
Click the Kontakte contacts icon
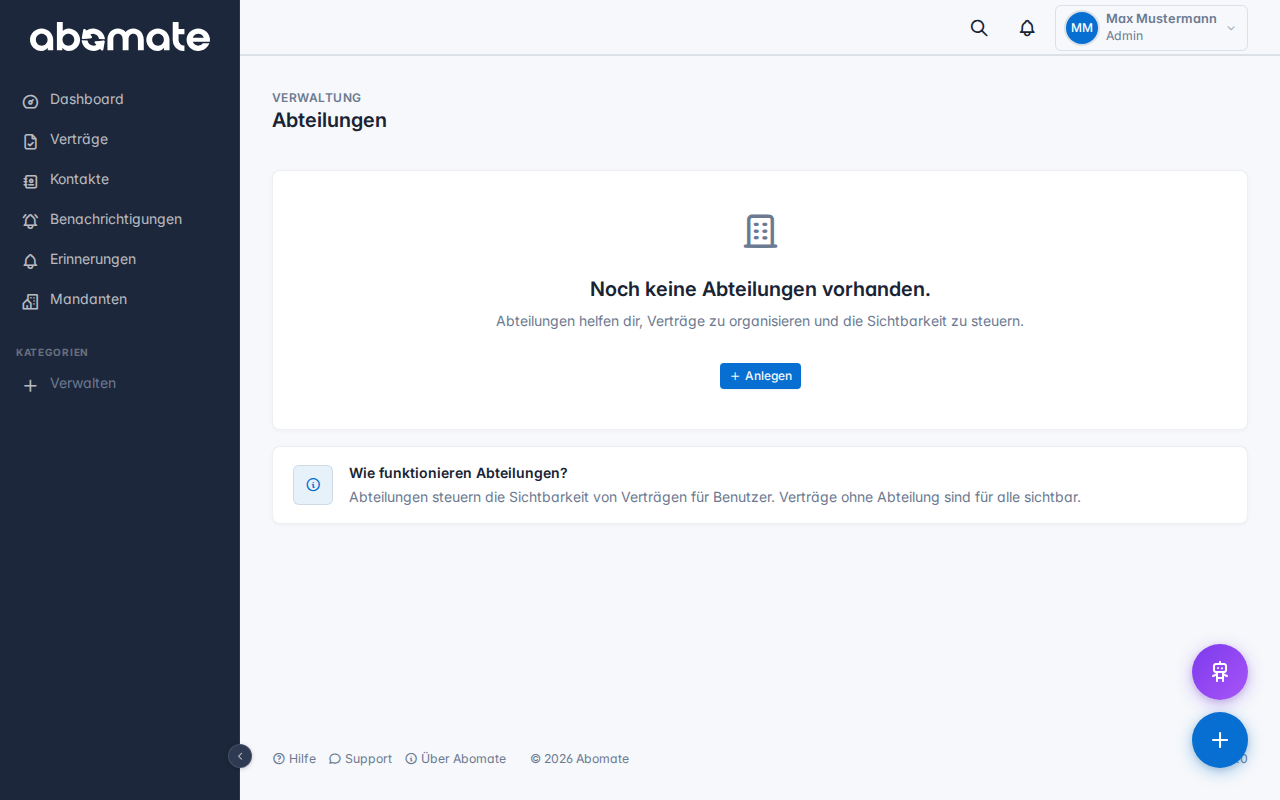(30, 180)
